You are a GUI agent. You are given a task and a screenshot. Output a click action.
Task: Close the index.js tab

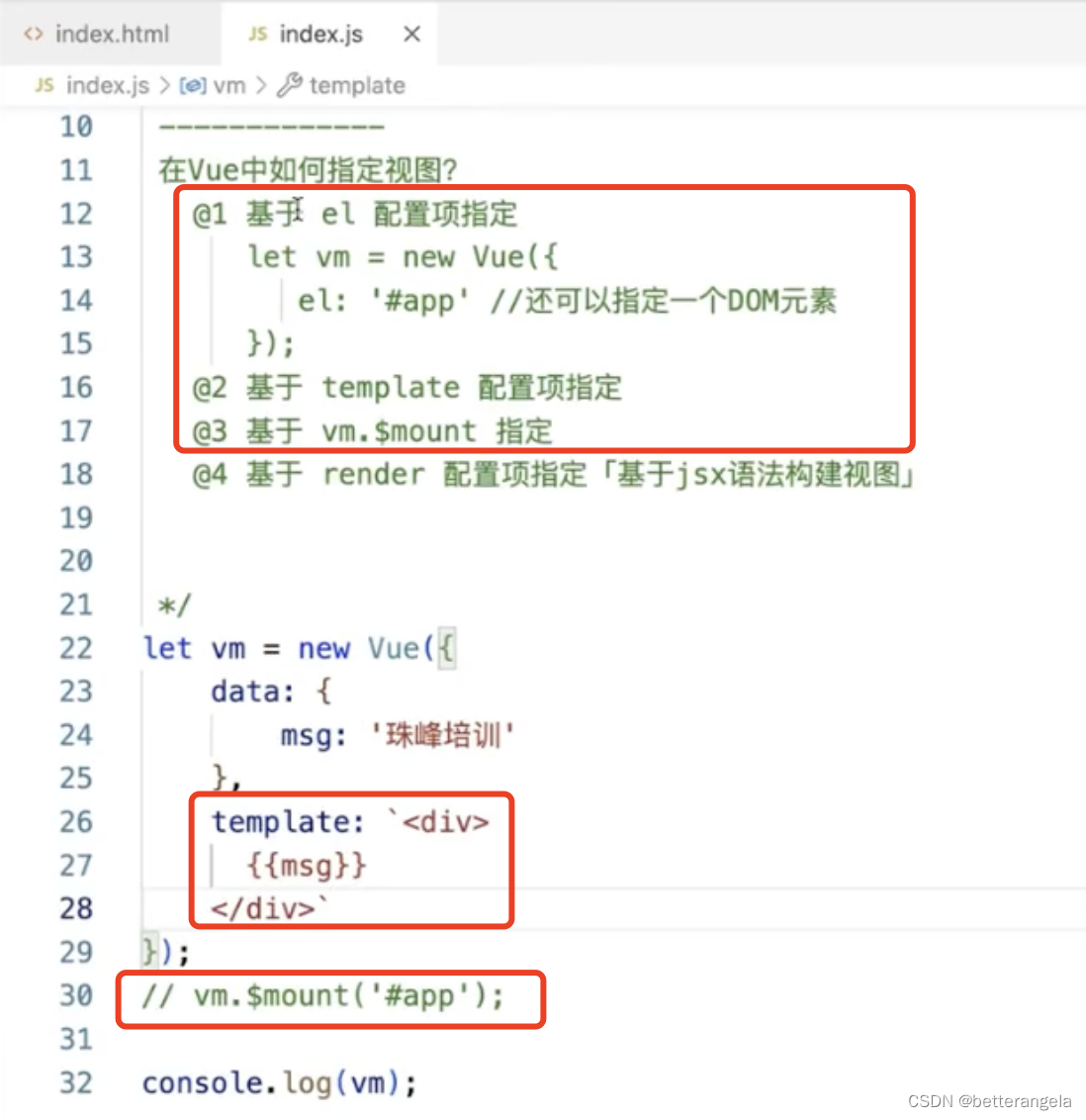411,33
